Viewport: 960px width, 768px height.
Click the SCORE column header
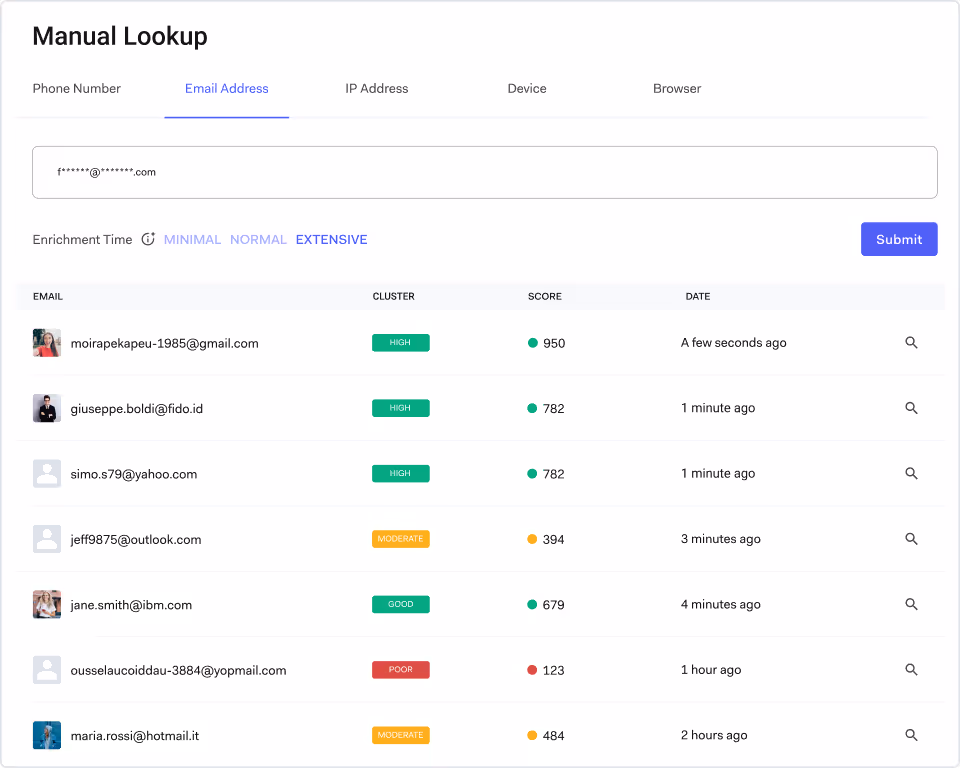tap(545, 296)
